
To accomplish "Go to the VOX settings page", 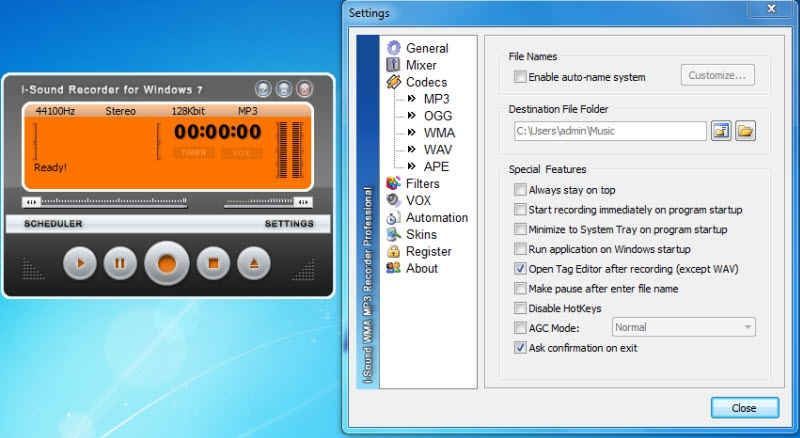I will coord(418,200).
